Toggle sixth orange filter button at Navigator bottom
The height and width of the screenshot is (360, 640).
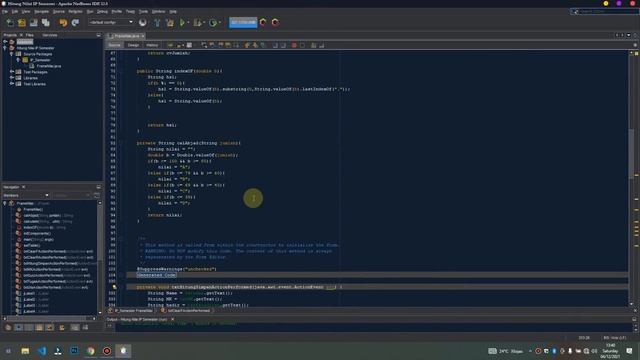62,327
